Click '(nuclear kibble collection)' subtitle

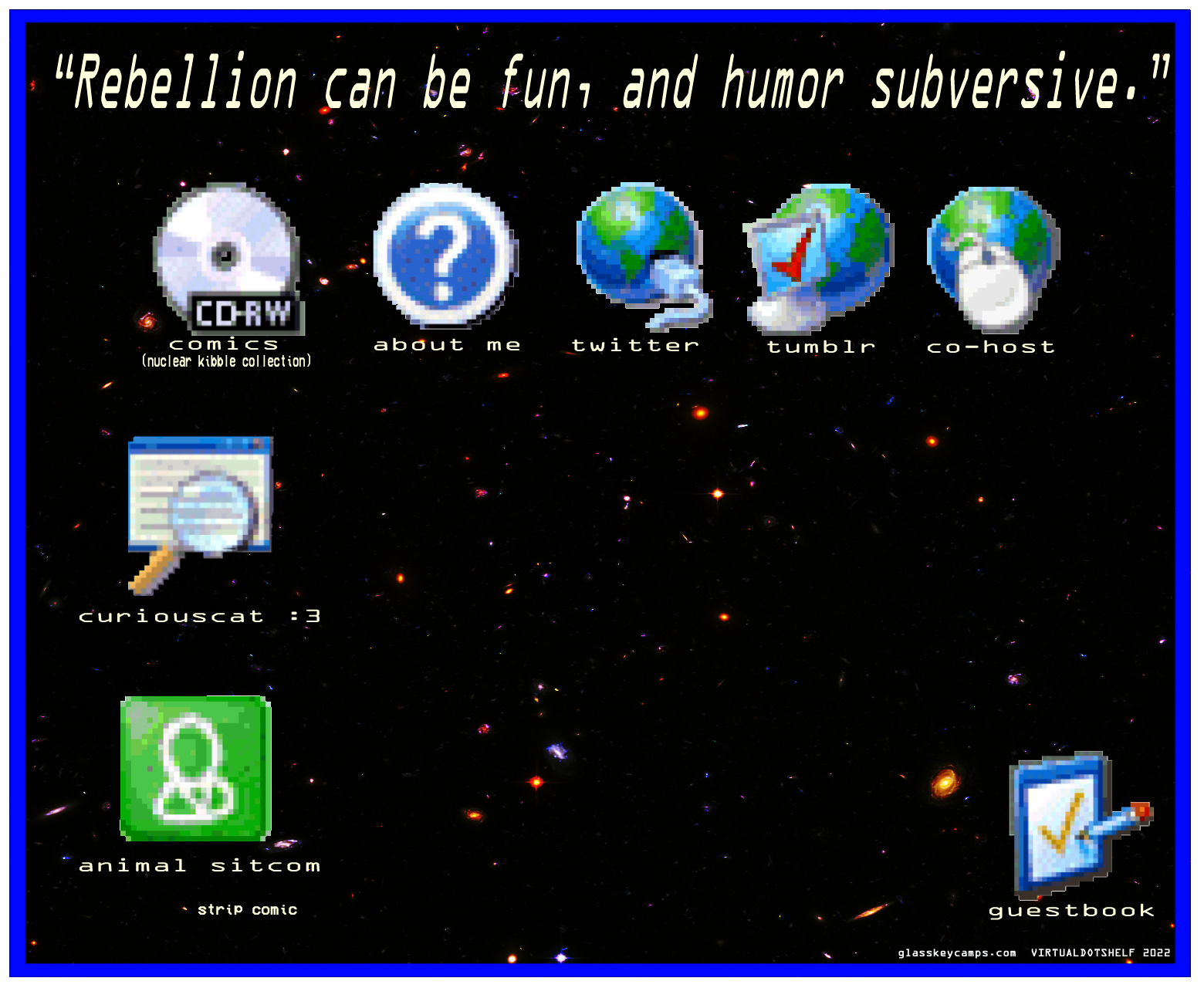click(226, 361)
